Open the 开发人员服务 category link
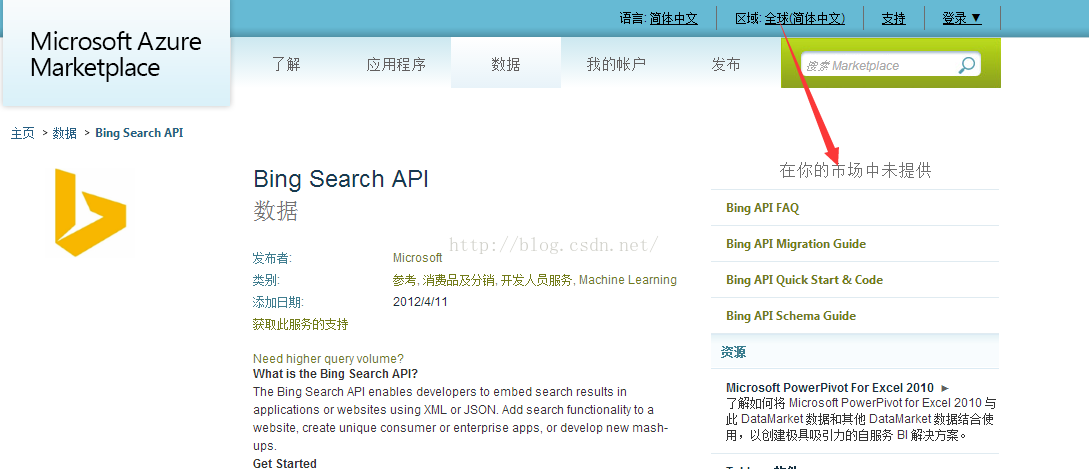Viewport: 1089px width, 469px height. pyautogui.click(x=537, y=280)
